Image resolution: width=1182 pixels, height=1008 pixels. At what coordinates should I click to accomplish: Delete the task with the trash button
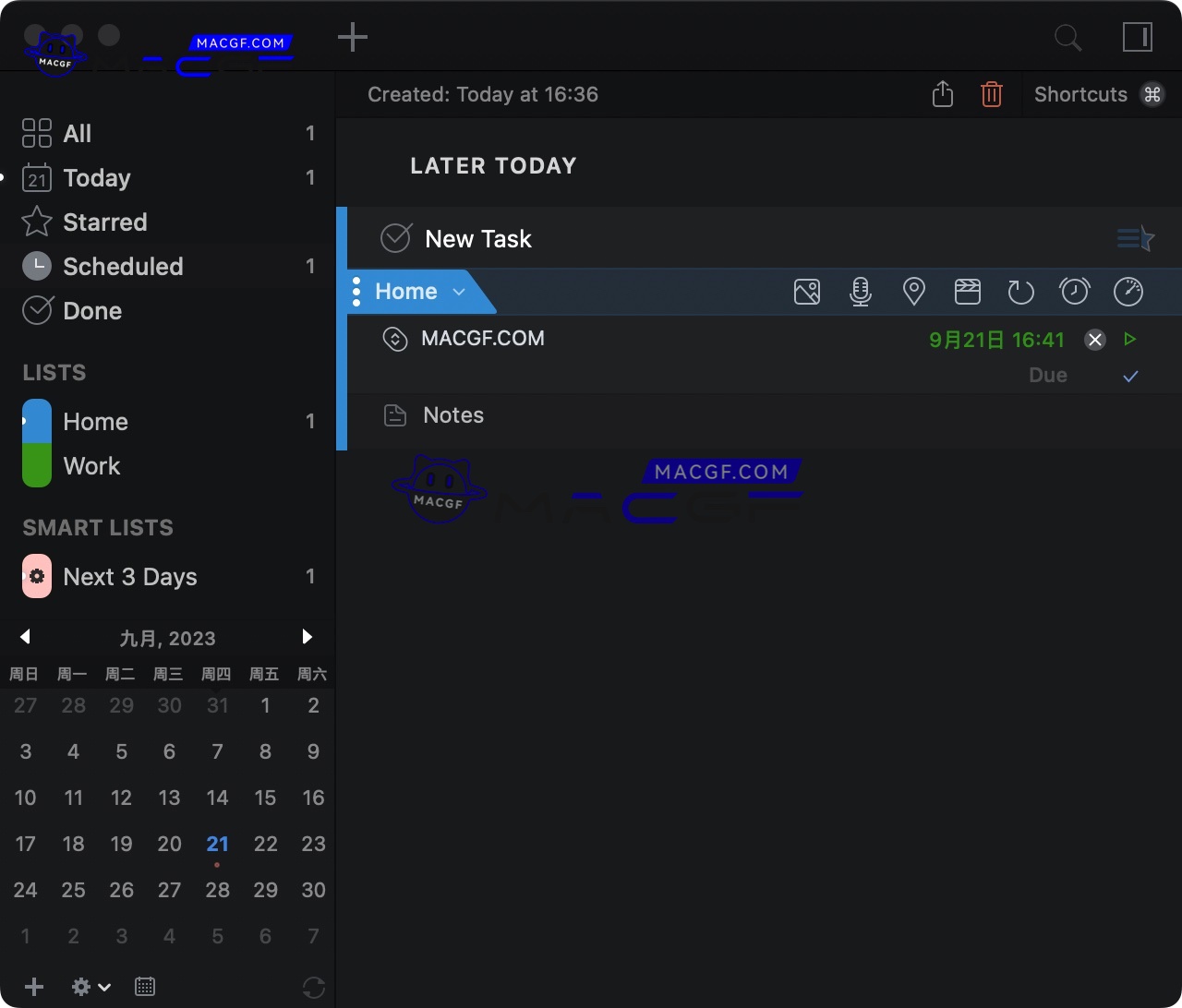[991, 93]
